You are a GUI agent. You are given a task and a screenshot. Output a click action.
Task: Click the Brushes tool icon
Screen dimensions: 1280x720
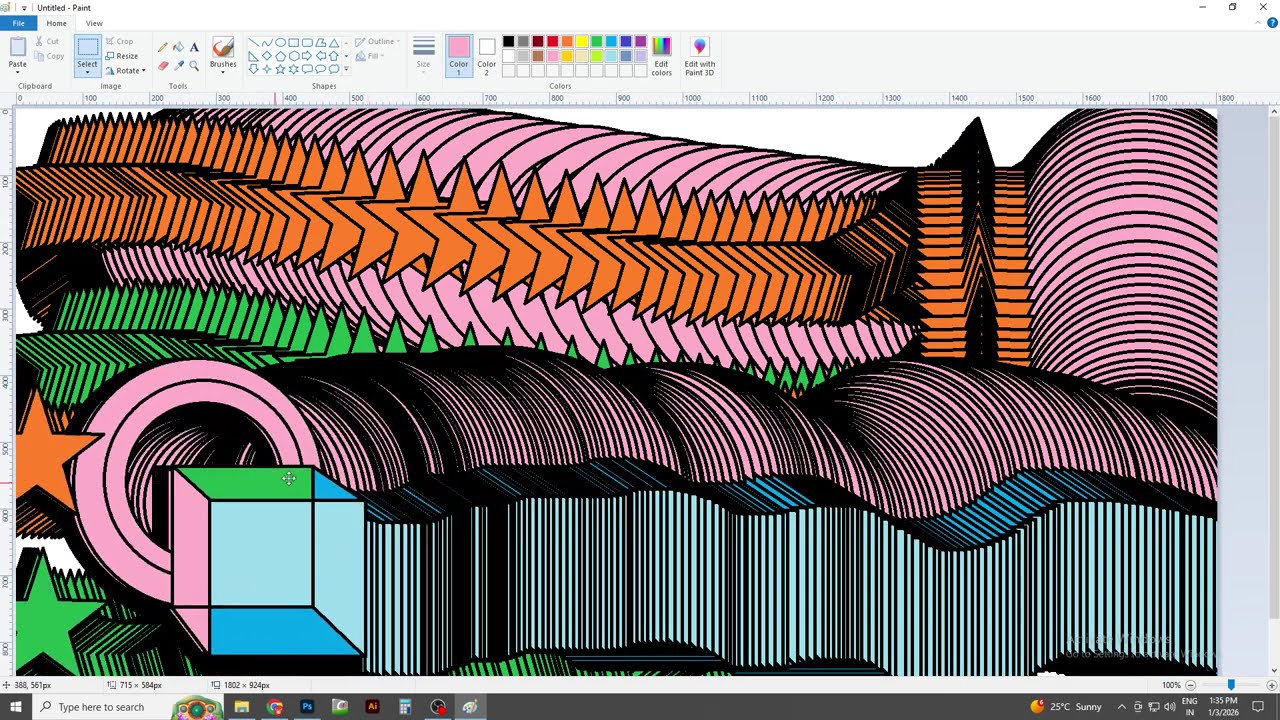pyautogui.click(x=223, y=47)
